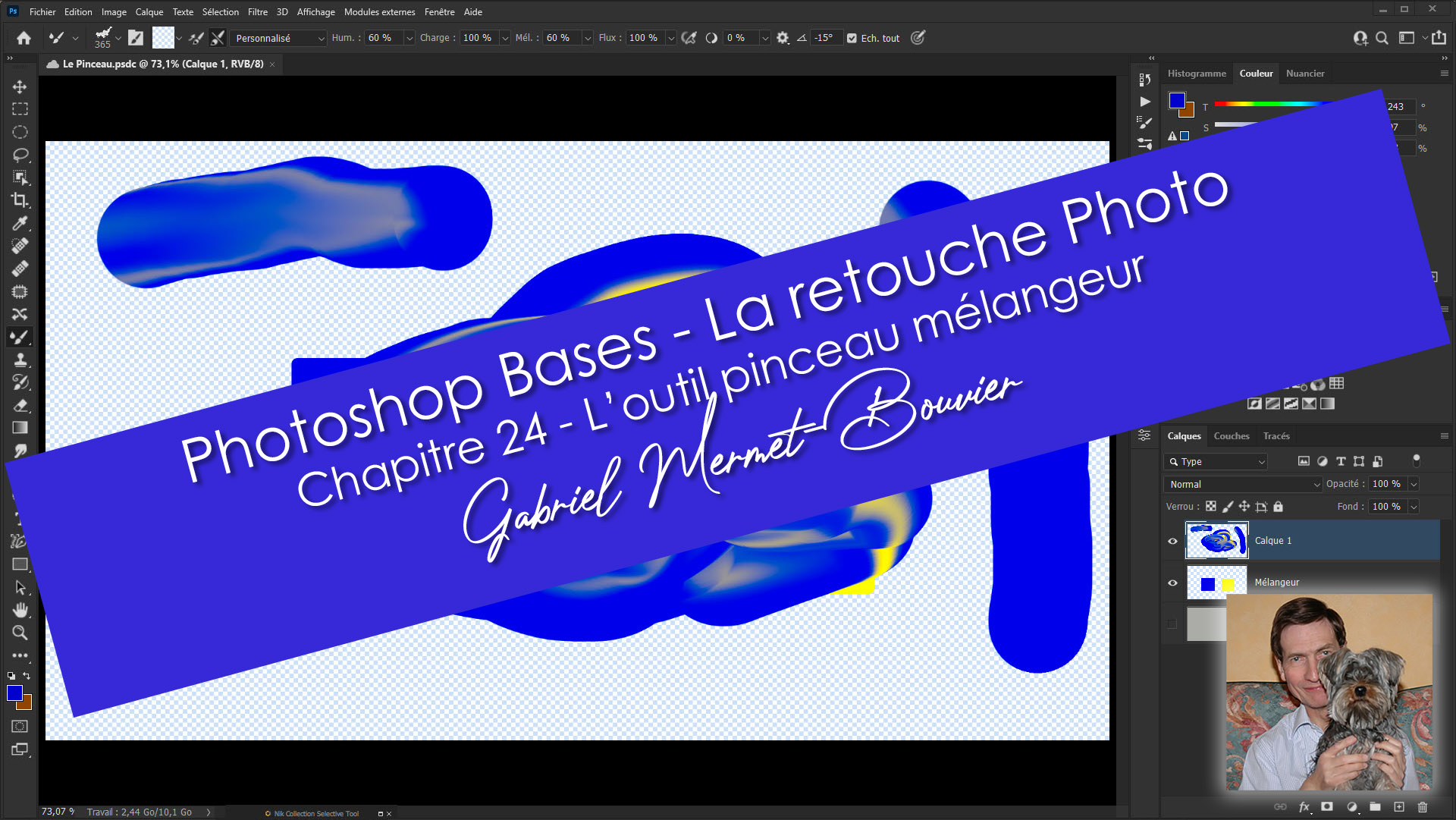
Task: Select the Crop tool
Action: click(x=20, y=200)
